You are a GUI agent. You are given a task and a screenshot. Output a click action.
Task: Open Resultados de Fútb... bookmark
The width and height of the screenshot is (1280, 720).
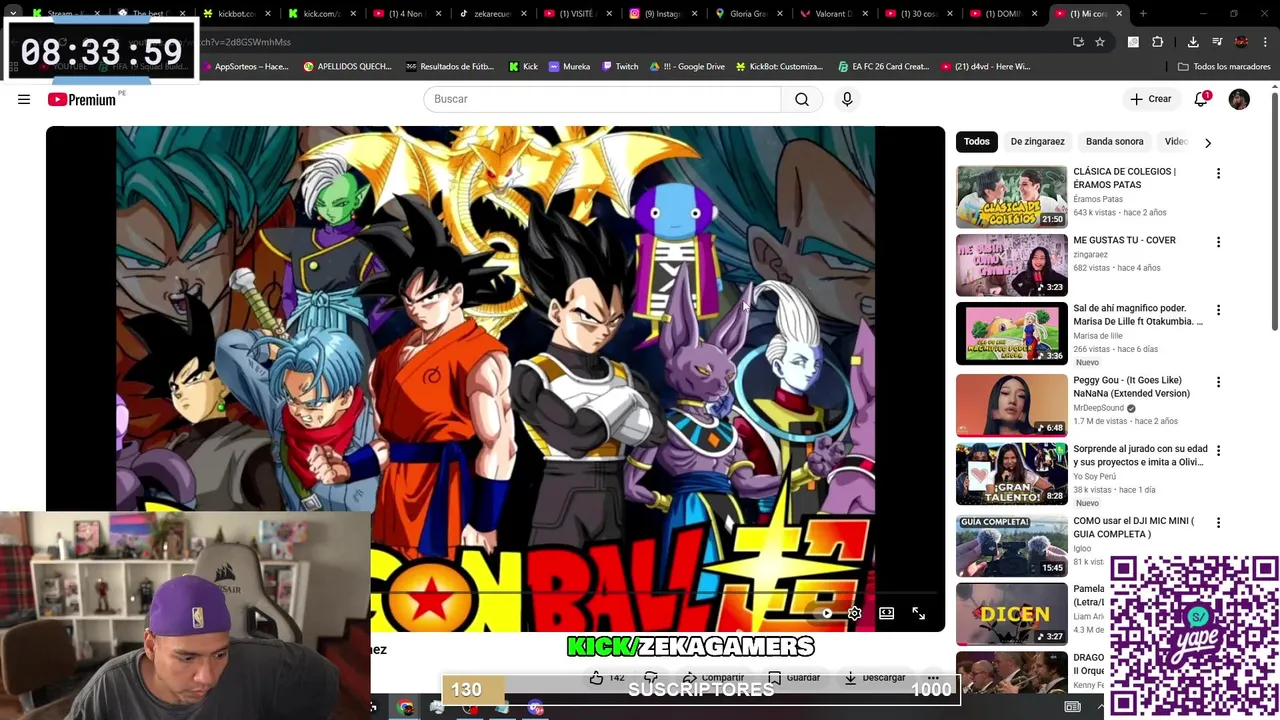450,66
